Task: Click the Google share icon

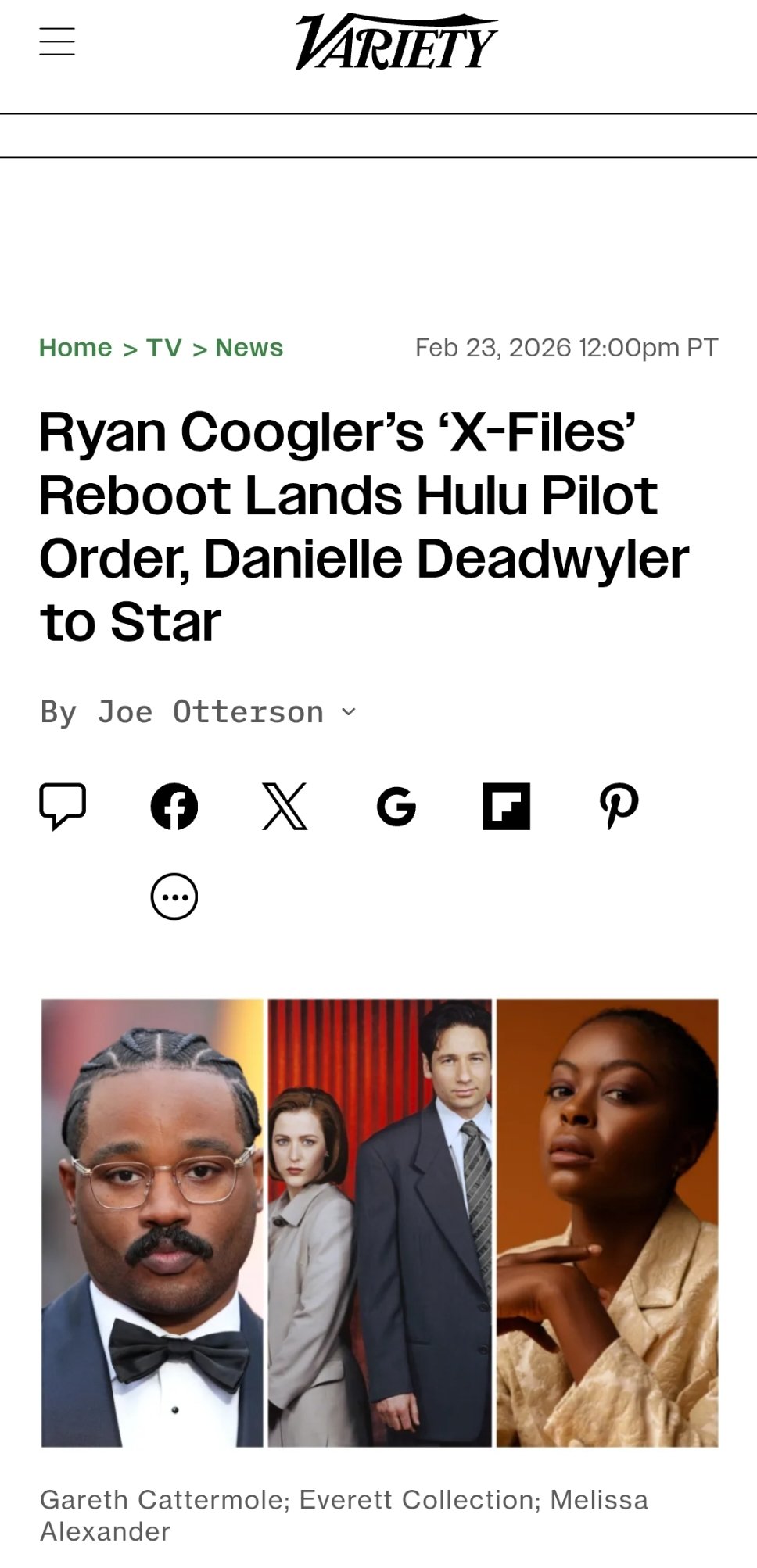Action: [396, 807]
